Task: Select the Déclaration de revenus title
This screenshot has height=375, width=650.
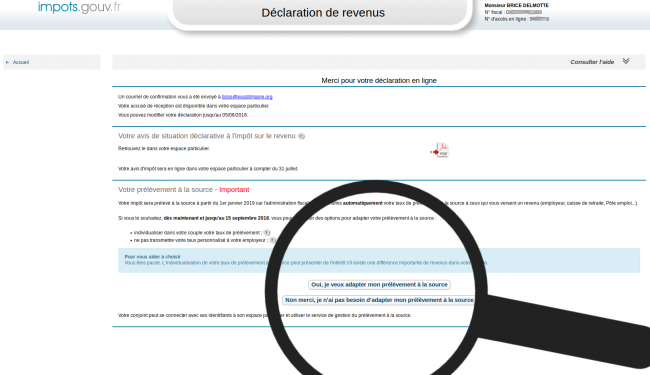Action: pyautogui.click(x=323, y=13)
